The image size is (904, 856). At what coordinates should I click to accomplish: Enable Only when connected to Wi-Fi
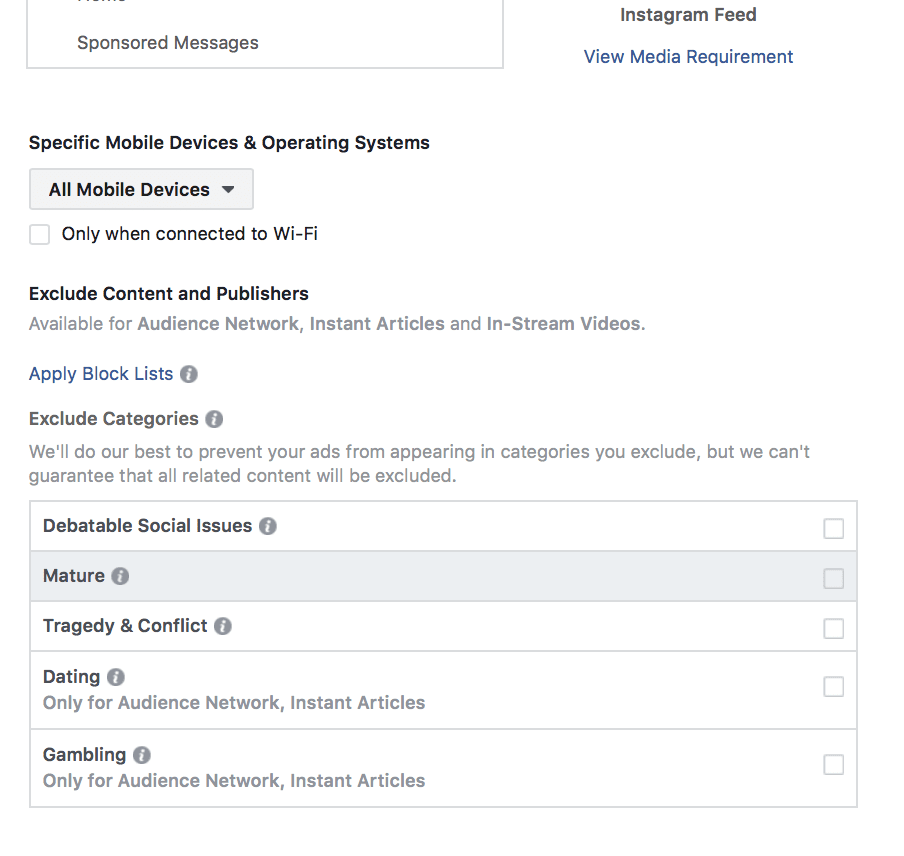pos(40,235)
